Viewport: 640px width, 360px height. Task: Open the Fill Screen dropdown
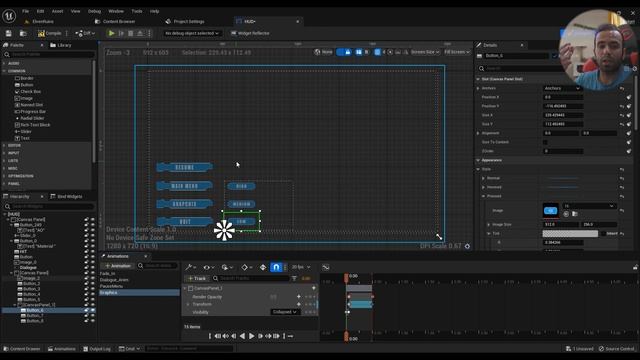457,52
